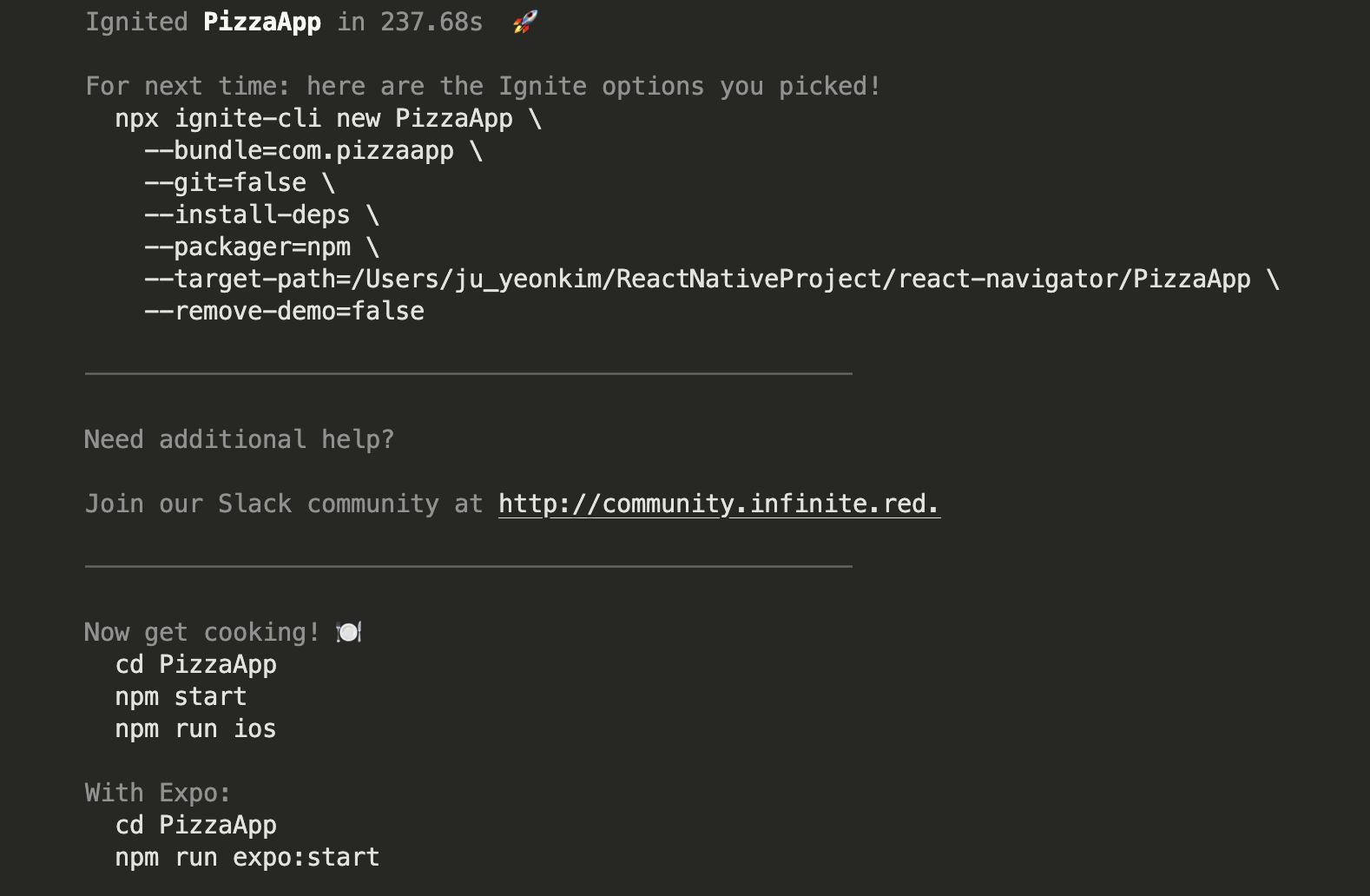Click the --target-path option line

tap(712, 280)
